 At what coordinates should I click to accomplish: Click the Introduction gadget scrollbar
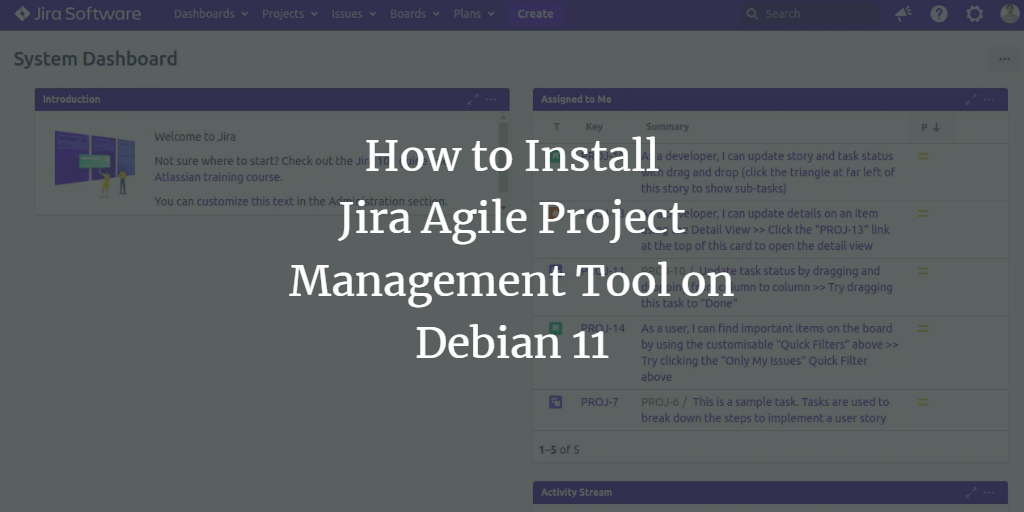click(502, 164)
